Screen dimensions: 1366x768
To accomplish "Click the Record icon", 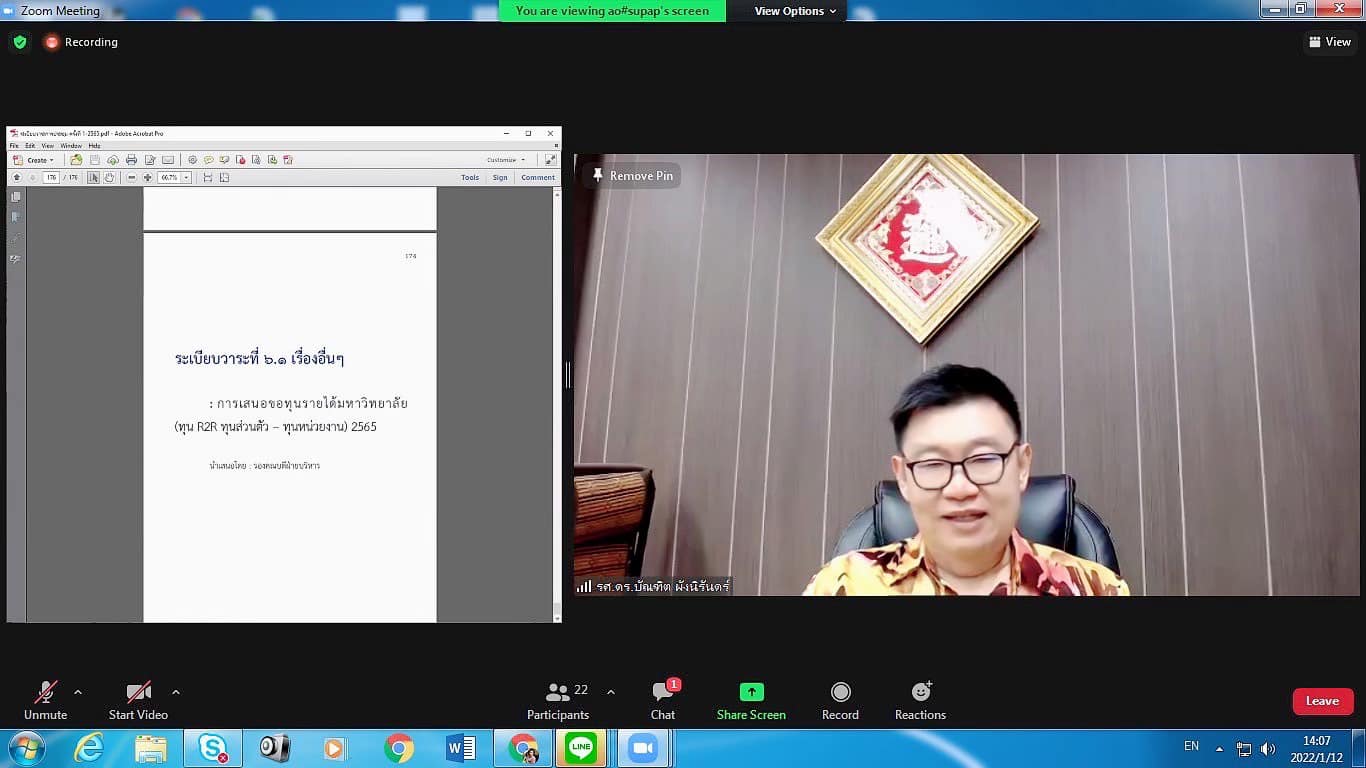I will [840, 692].
